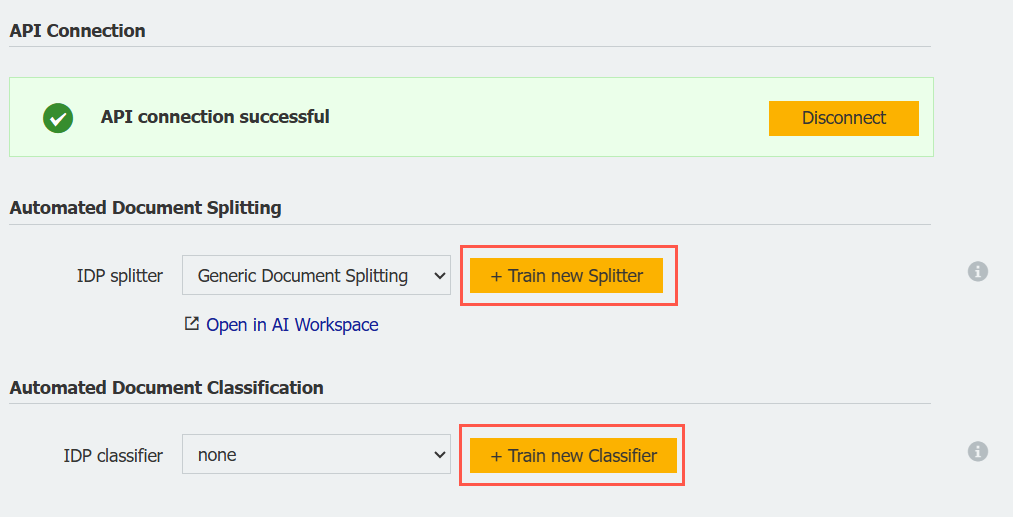1013x517 pixels.
Task: Click the info icon beside Train new Splitter
Action: [978, 271]
